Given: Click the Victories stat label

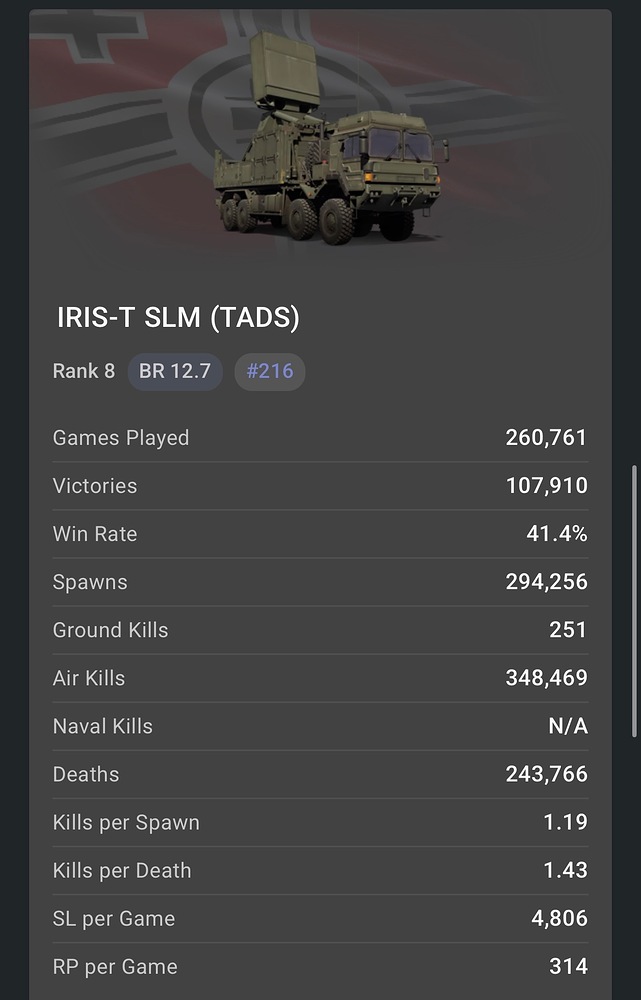Looking at the screenshot, I should pos(95,486).
